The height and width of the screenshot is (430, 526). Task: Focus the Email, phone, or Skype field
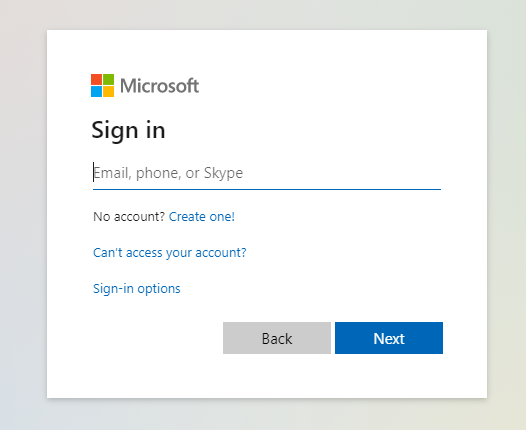tap(267, 173)
